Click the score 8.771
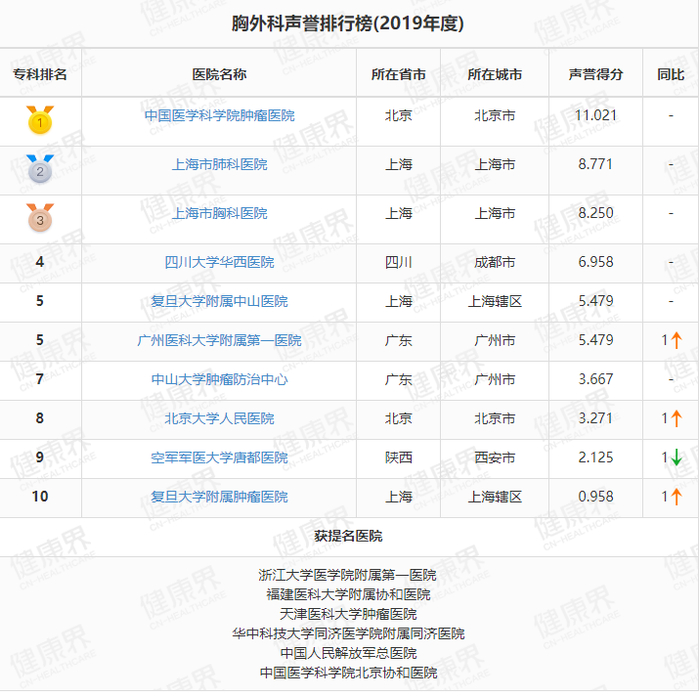This screenshot has height=696, width=700. click(x=596, y=164)
